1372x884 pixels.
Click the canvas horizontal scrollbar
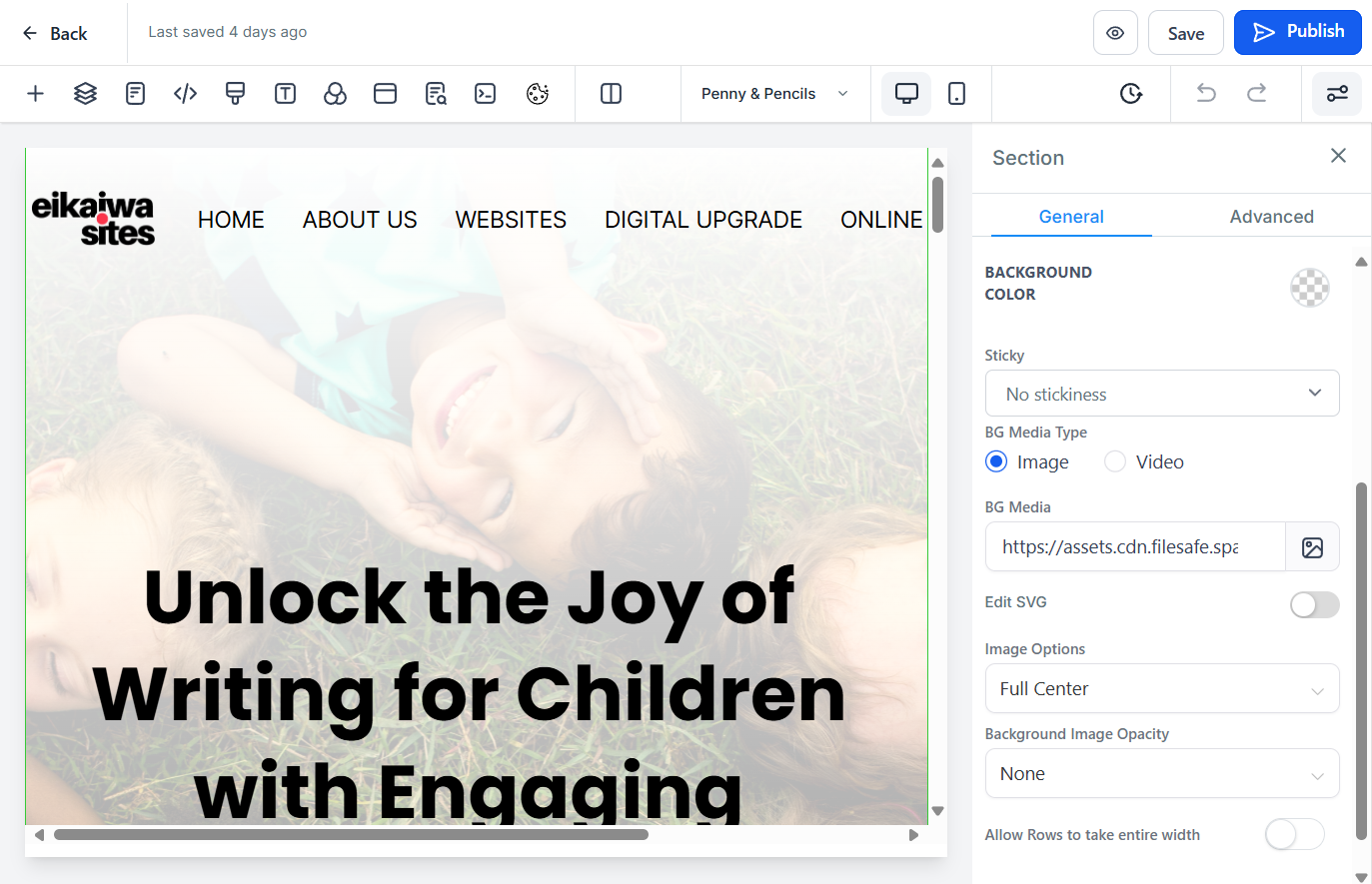click(x=351, y=835)
